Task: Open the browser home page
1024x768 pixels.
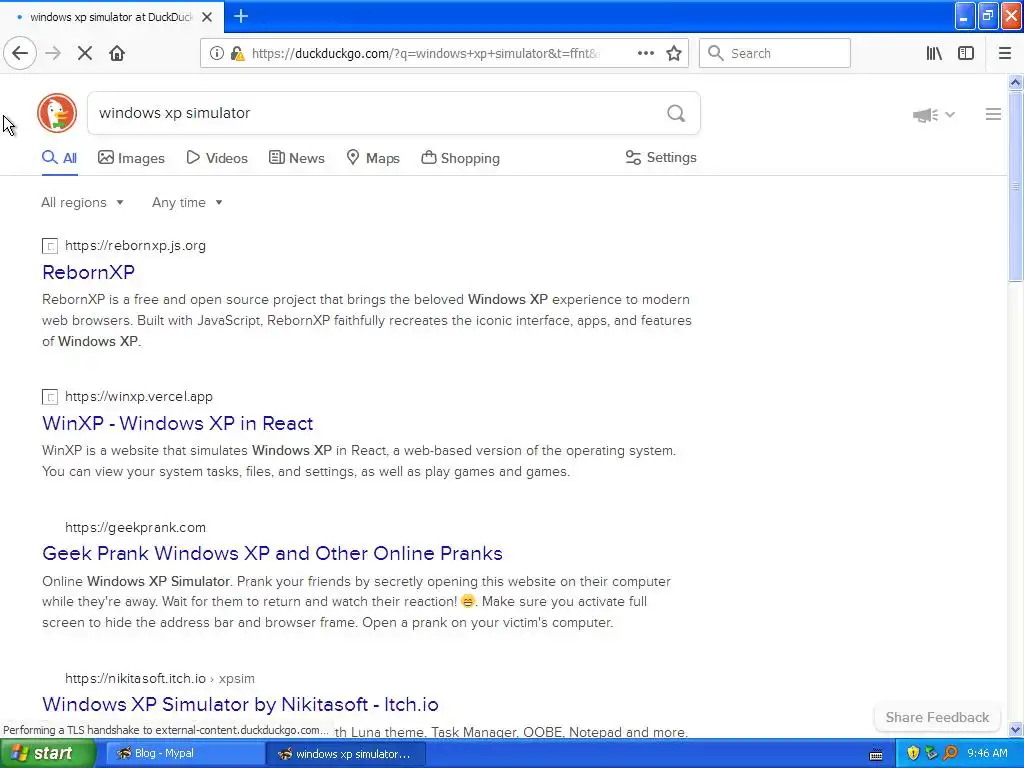Action: coord(117,53)
